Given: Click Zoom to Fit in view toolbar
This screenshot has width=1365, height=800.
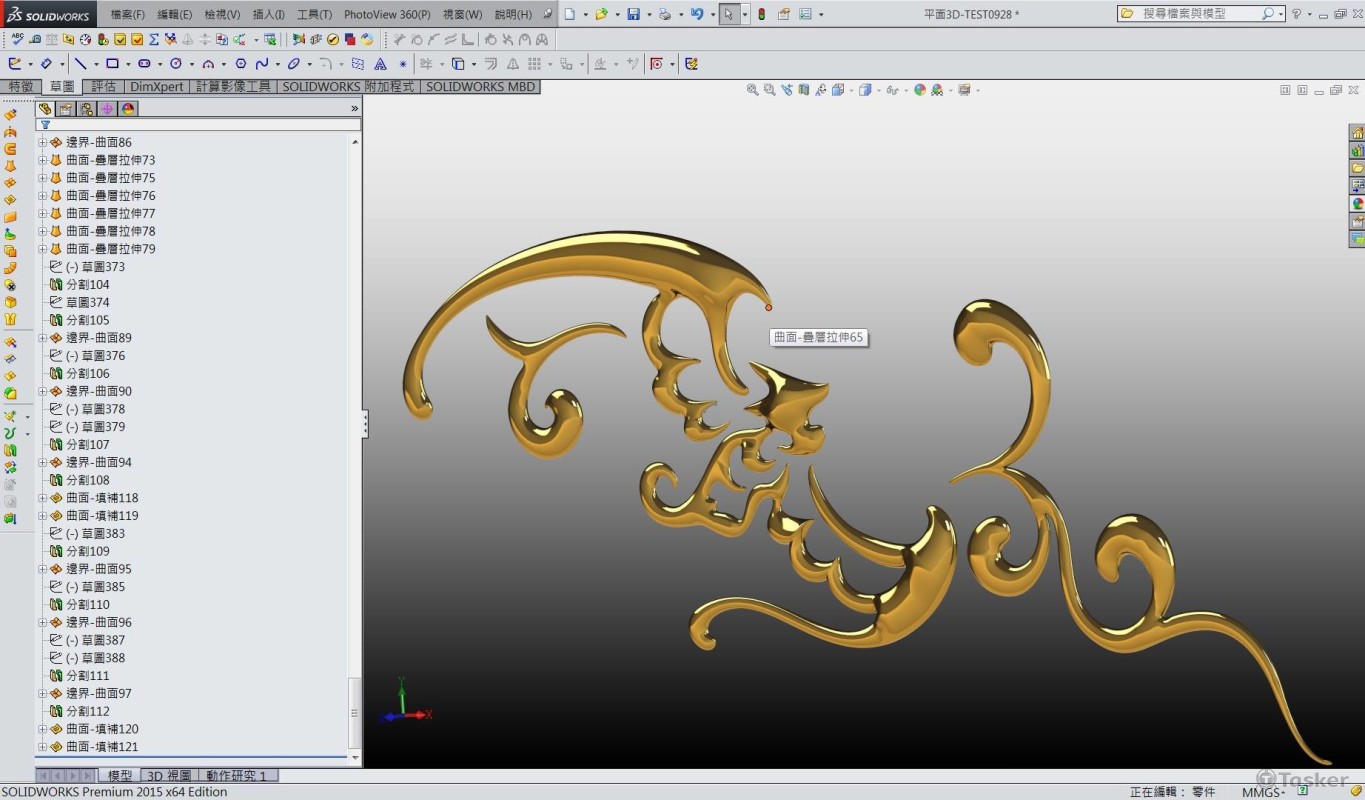Looking at the screenshot, I should pyautogui.click(x=752, y=90).
